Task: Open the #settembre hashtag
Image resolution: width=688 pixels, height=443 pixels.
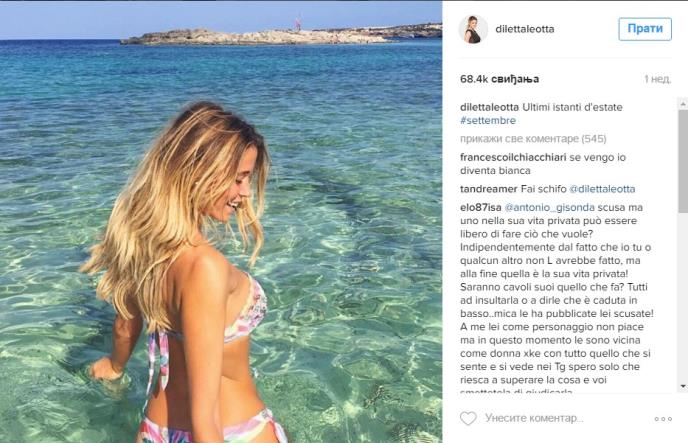Action: click(x=488, y=120)
